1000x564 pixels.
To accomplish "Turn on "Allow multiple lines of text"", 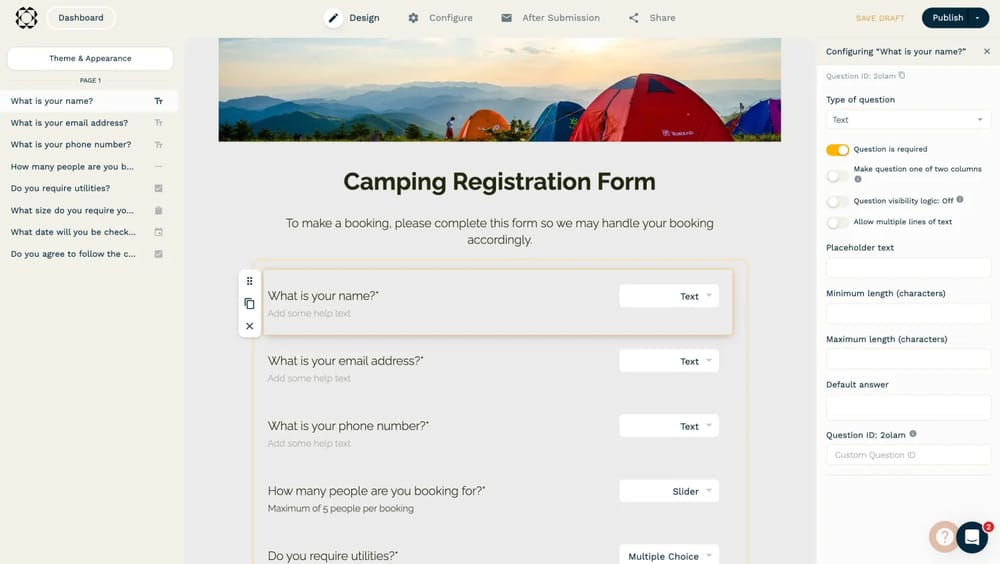I will pos(837,222).
